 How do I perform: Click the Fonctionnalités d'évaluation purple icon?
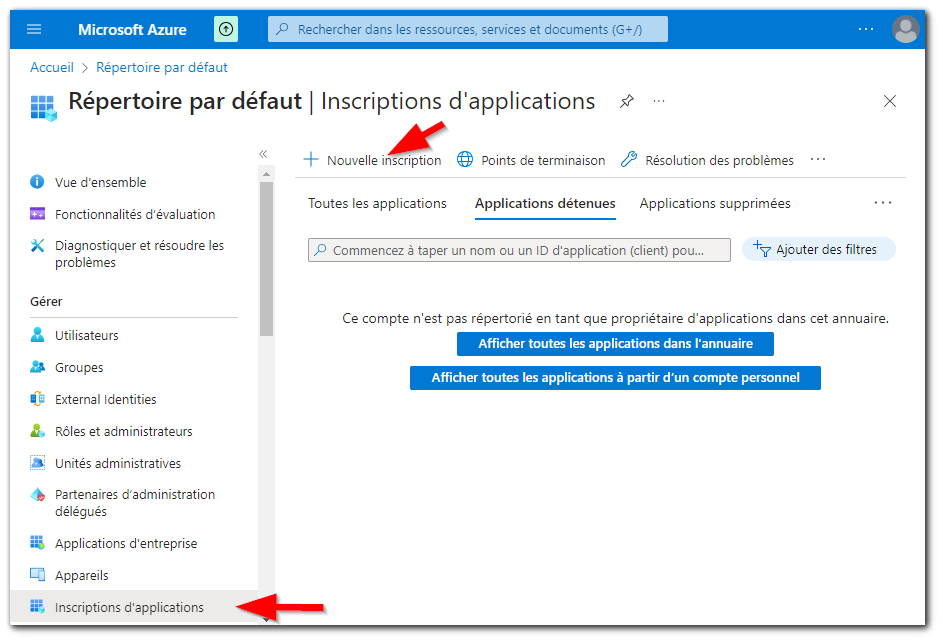click(37, 214)
